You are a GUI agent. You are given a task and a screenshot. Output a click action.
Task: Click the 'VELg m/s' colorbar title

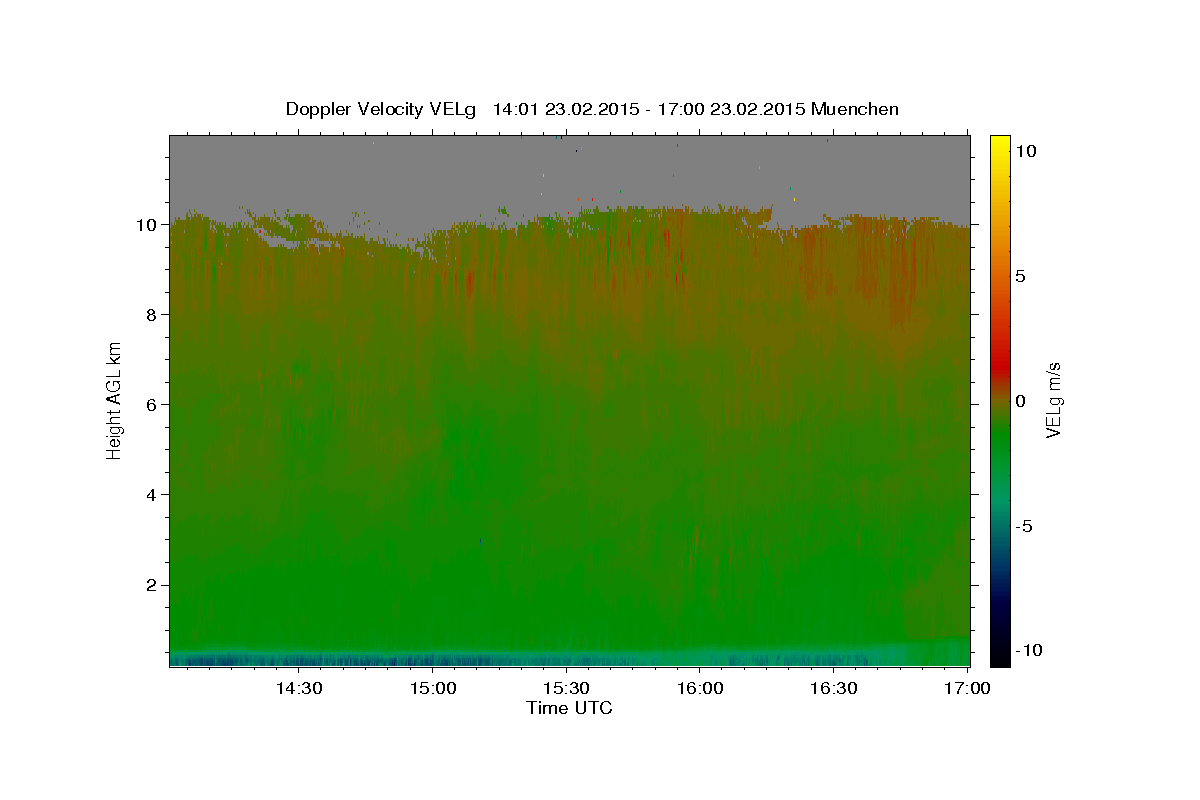(1053, 401)
